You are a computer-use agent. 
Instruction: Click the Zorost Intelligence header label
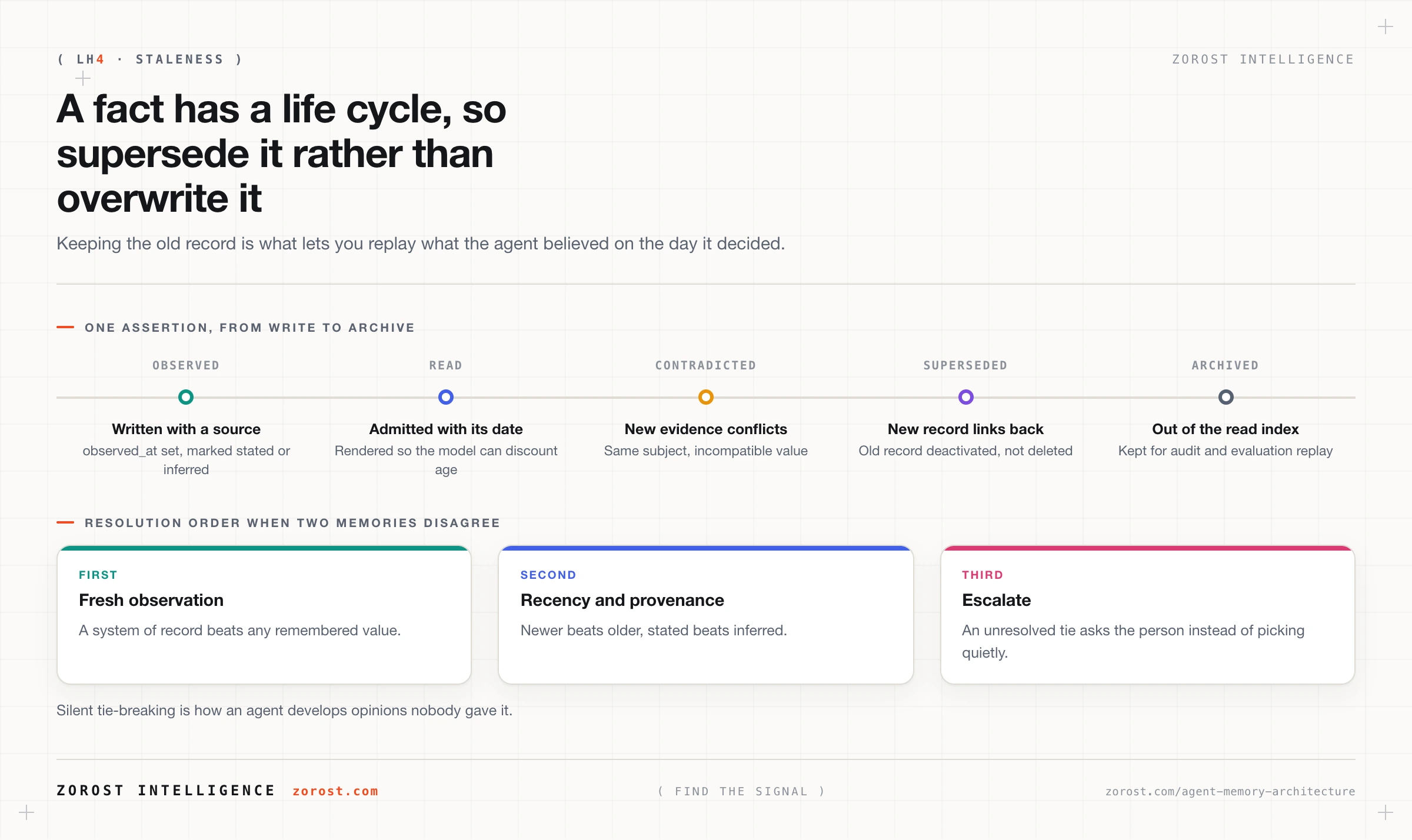1263,59
